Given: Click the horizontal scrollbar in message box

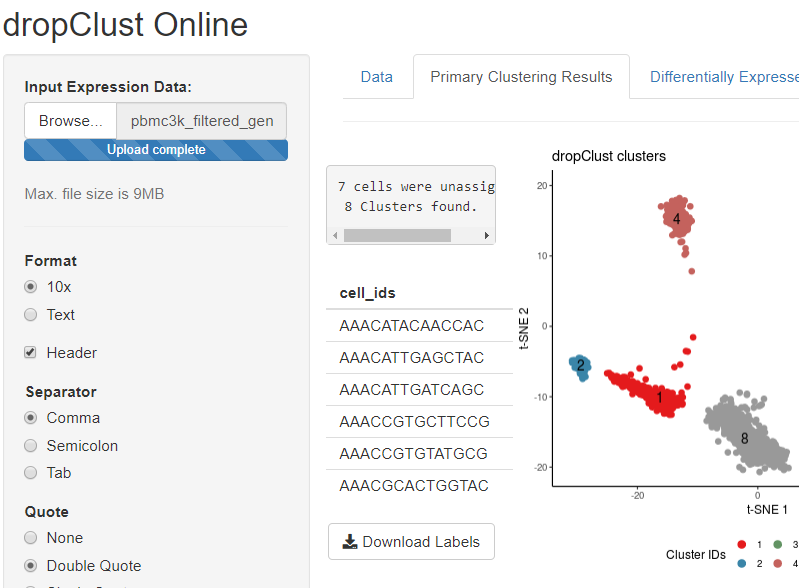Looking at the screenshot, I should pos(397,235).
